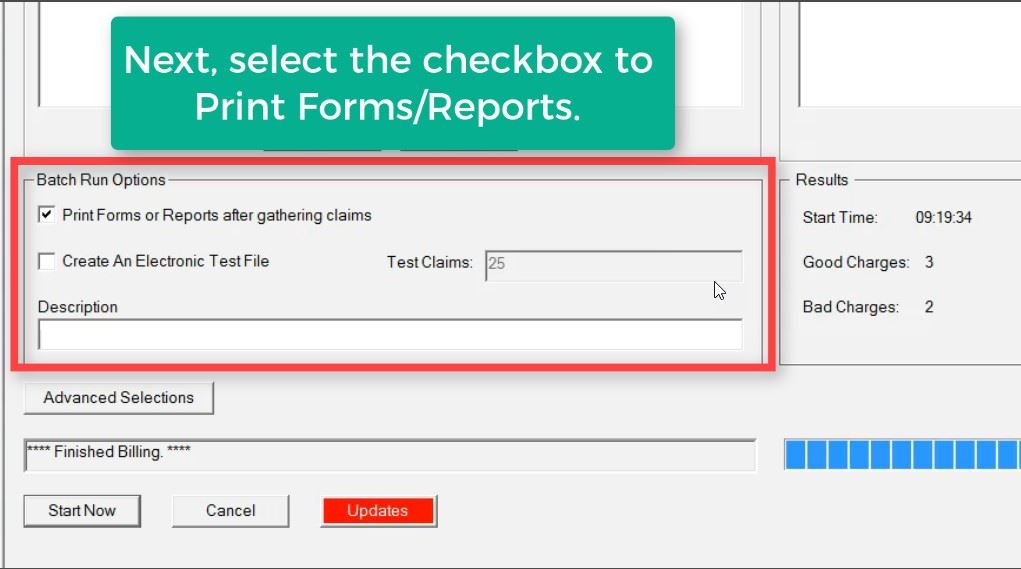
Task: Click the Batch Run Options group title
Action: point(101,180)
